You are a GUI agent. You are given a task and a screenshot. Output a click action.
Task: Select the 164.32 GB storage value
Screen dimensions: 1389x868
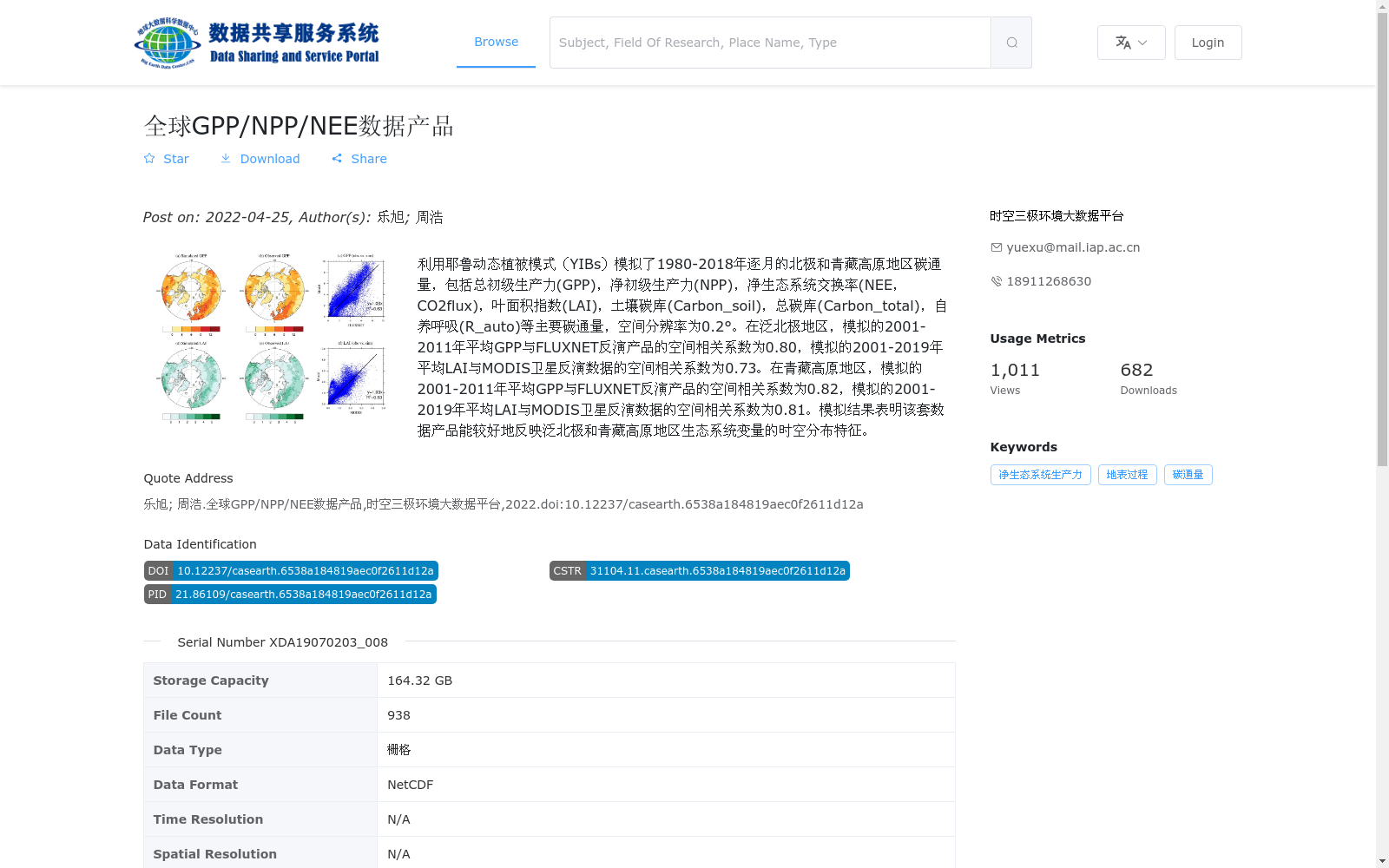[419, 681]
